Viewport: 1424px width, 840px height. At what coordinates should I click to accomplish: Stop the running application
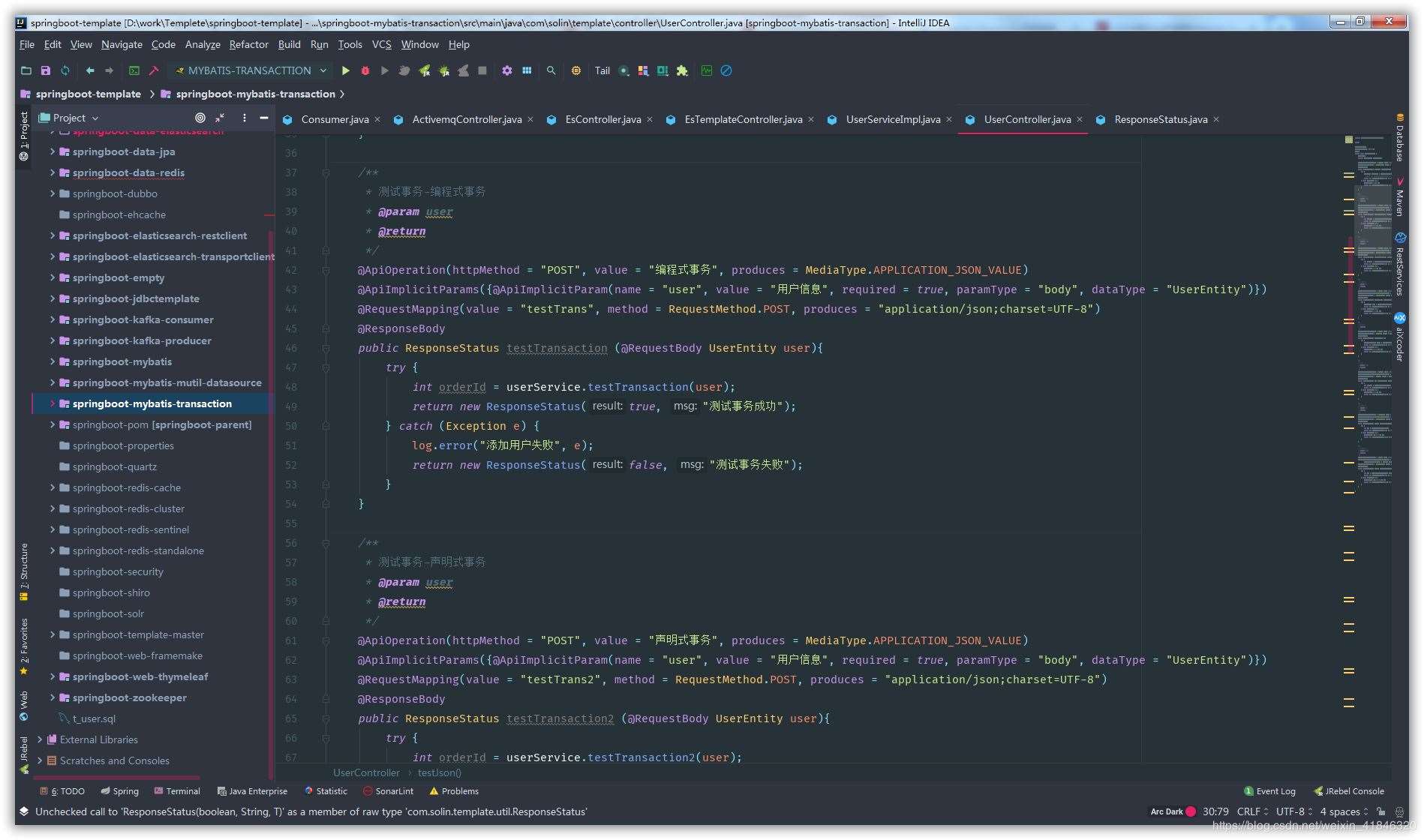481,70
